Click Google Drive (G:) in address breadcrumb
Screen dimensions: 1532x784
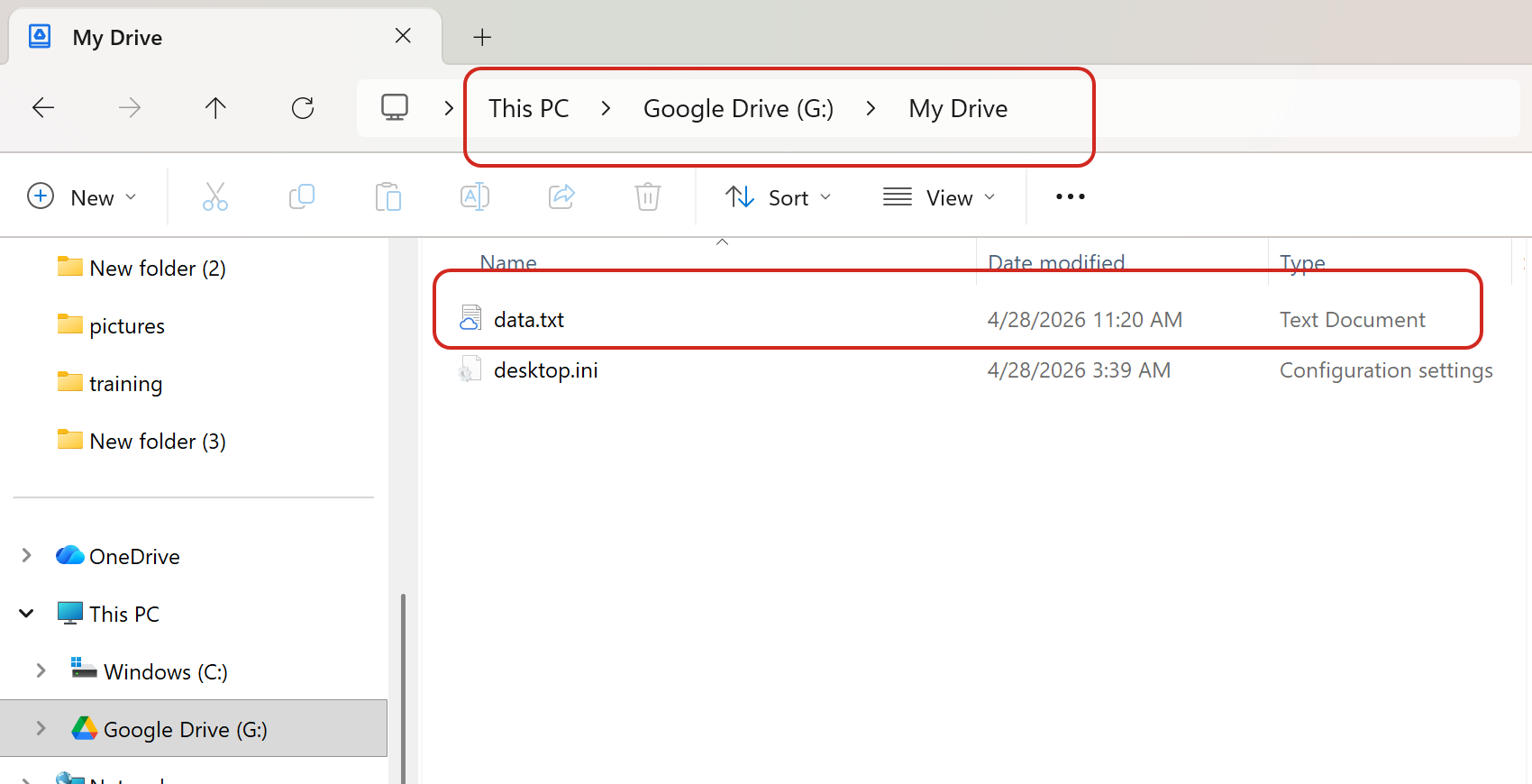(x=738, y=109)
